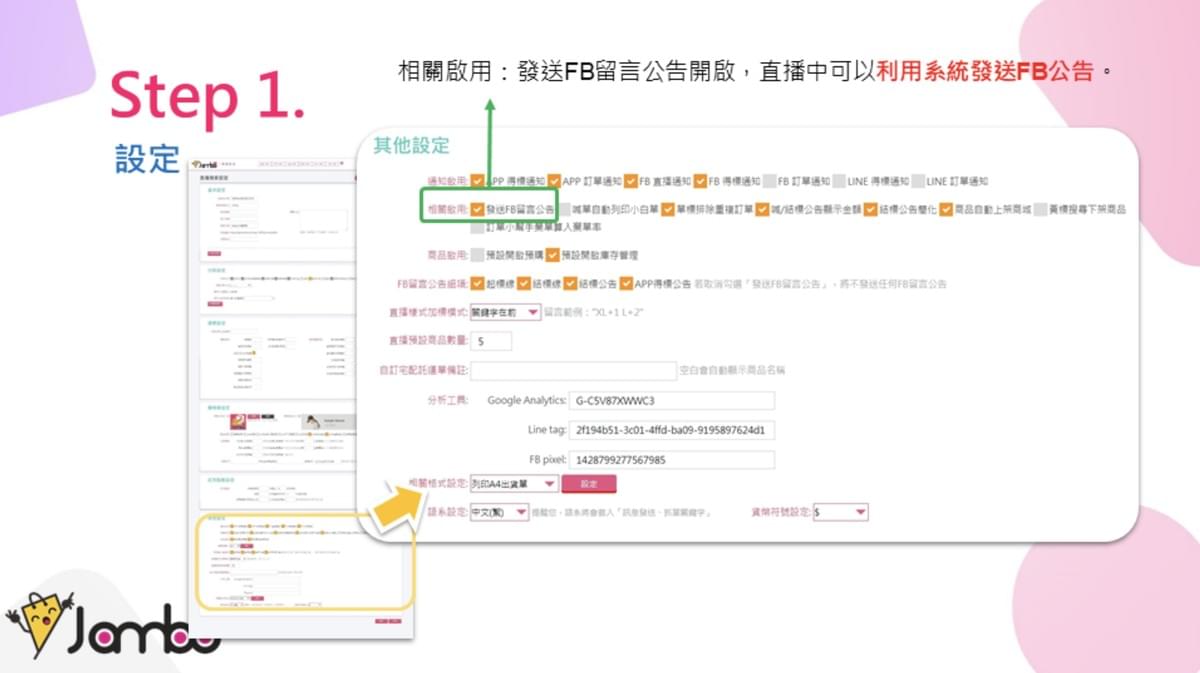
Task: Focus the 直播預設商品數量 field
Action: point(490,341)
